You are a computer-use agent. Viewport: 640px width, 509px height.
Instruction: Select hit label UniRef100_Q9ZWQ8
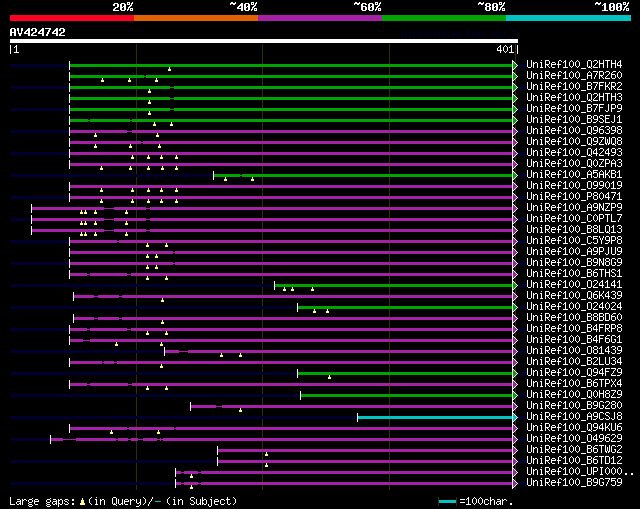point(574,142)
